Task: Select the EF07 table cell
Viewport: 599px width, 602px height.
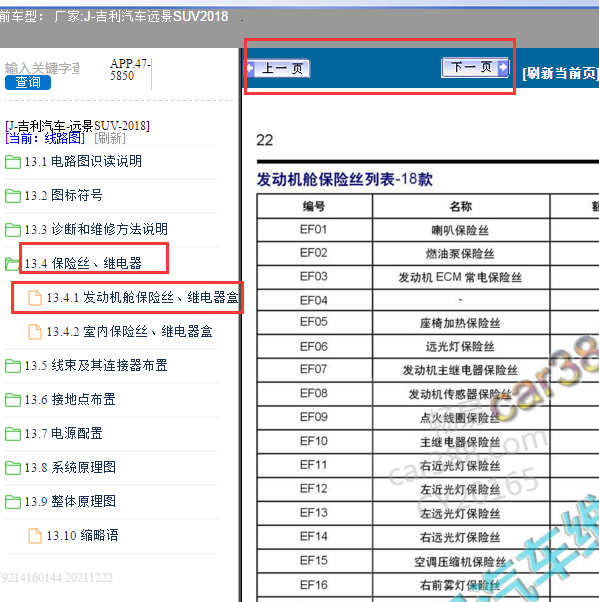Action: (x=314, y=369)
